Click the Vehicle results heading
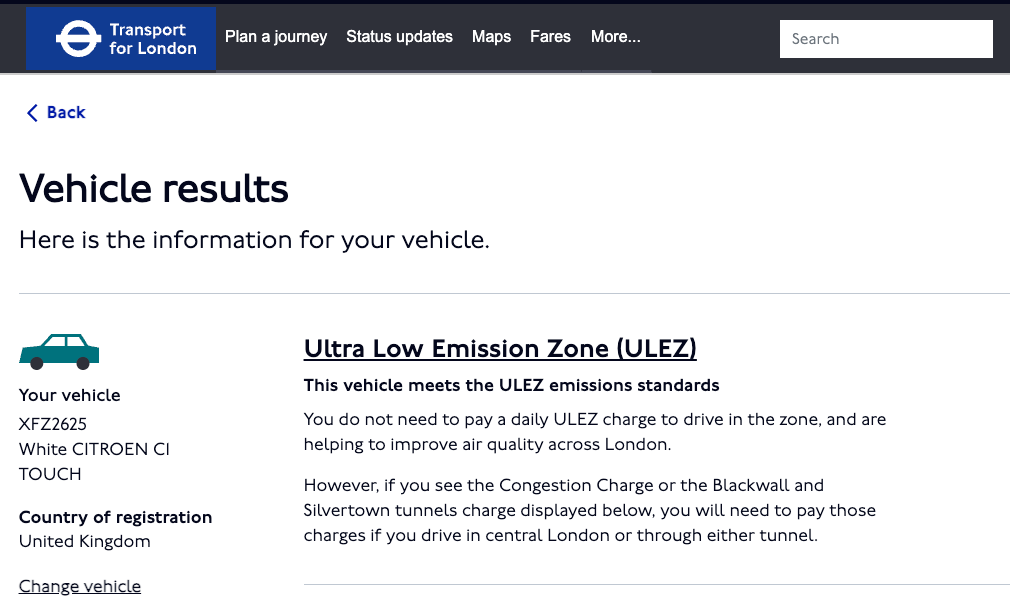The height and width of the screenshot is (608, 1010). (154, 189)
